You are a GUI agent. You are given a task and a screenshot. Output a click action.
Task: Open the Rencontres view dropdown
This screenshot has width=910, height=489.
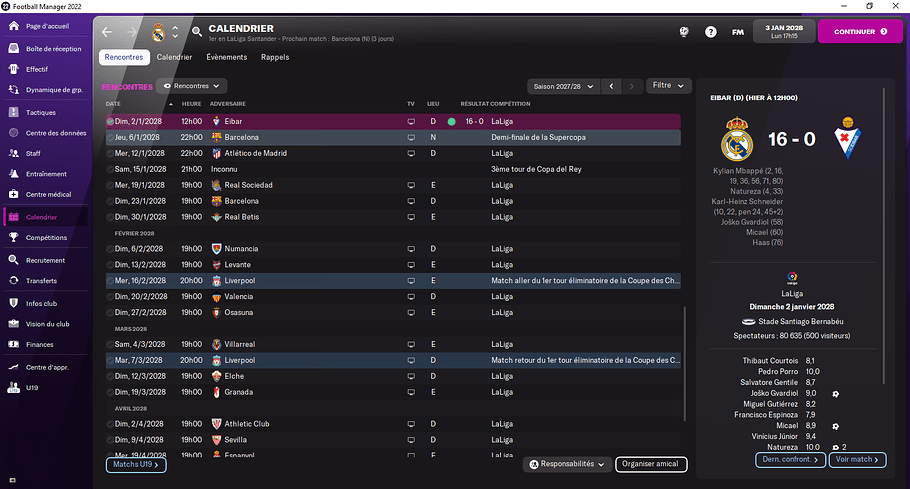tap(194, 87)
